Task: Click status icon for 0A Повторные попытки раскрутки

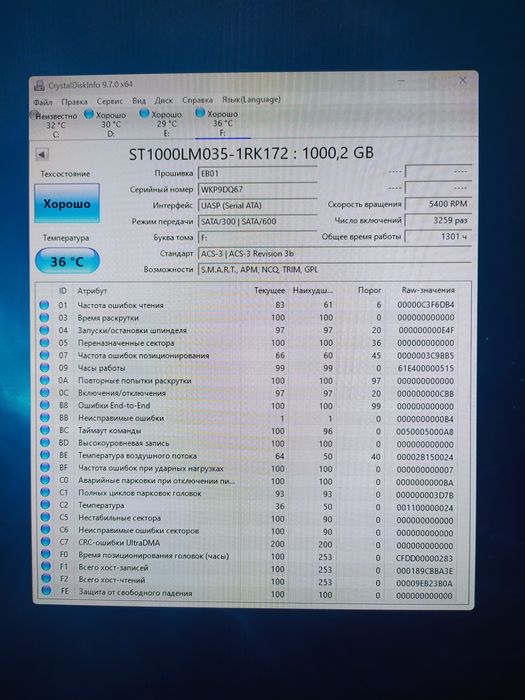Action: [x=45, y=380]
